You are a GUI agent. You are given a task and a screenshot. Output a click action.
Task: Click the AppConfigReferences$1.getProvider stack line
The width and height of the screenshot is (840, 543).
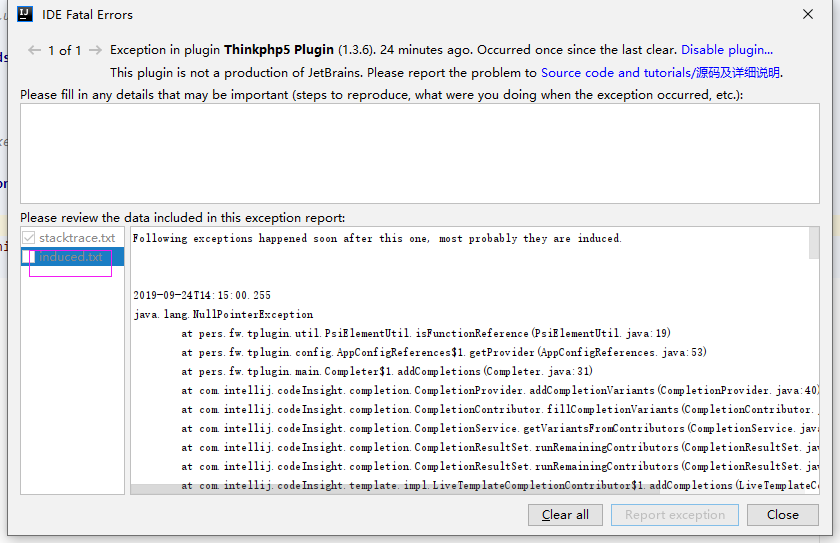444,352
